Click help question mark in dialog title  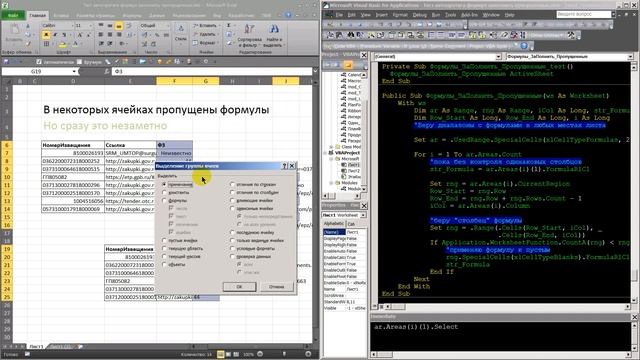pos(284,166)
